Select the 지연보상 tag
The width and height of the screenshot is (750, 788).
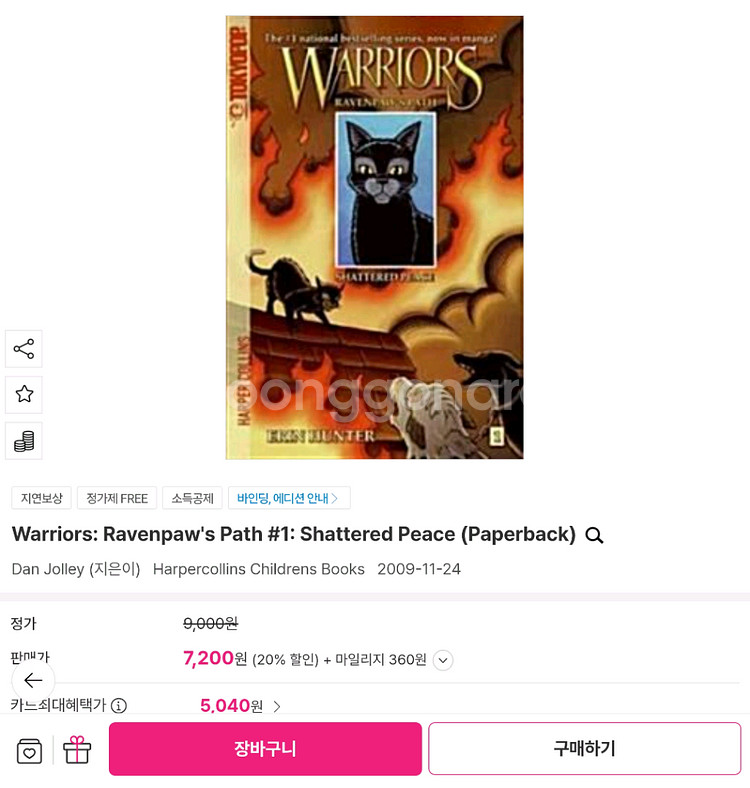tap(42, 498)
